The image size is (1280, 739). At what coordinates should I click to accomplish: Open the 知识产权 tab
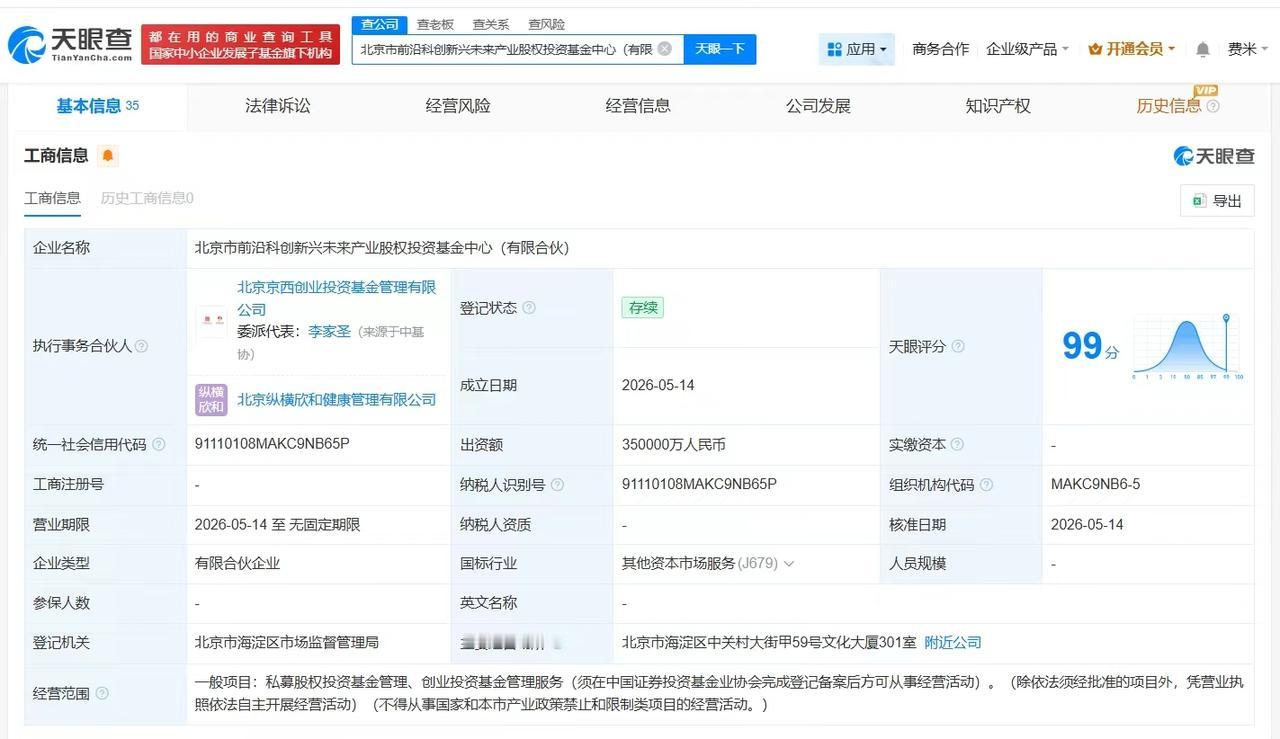[998, 106]
